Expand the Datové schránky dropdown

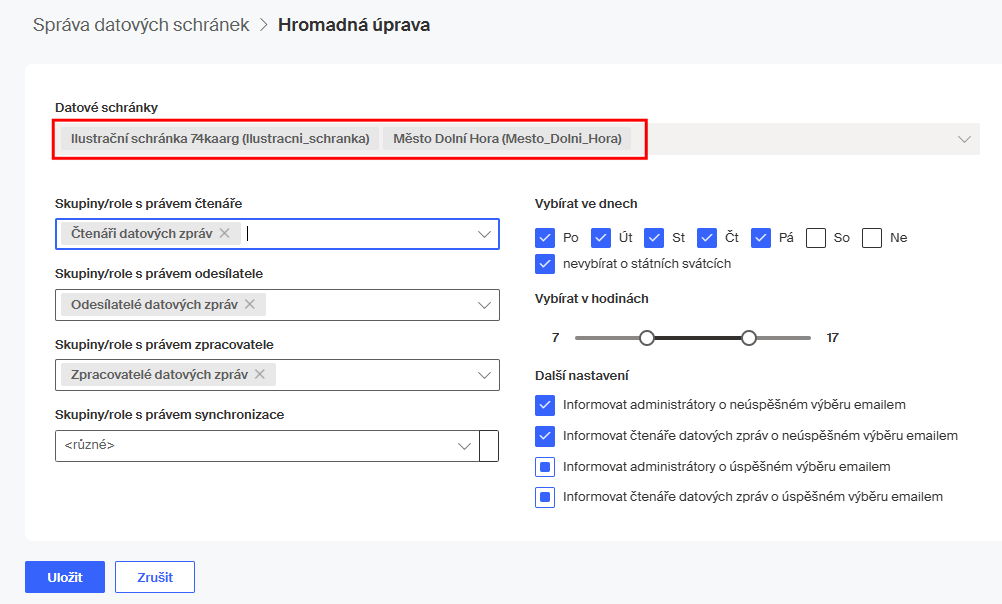pyautogui.click(x=964, y=139)
